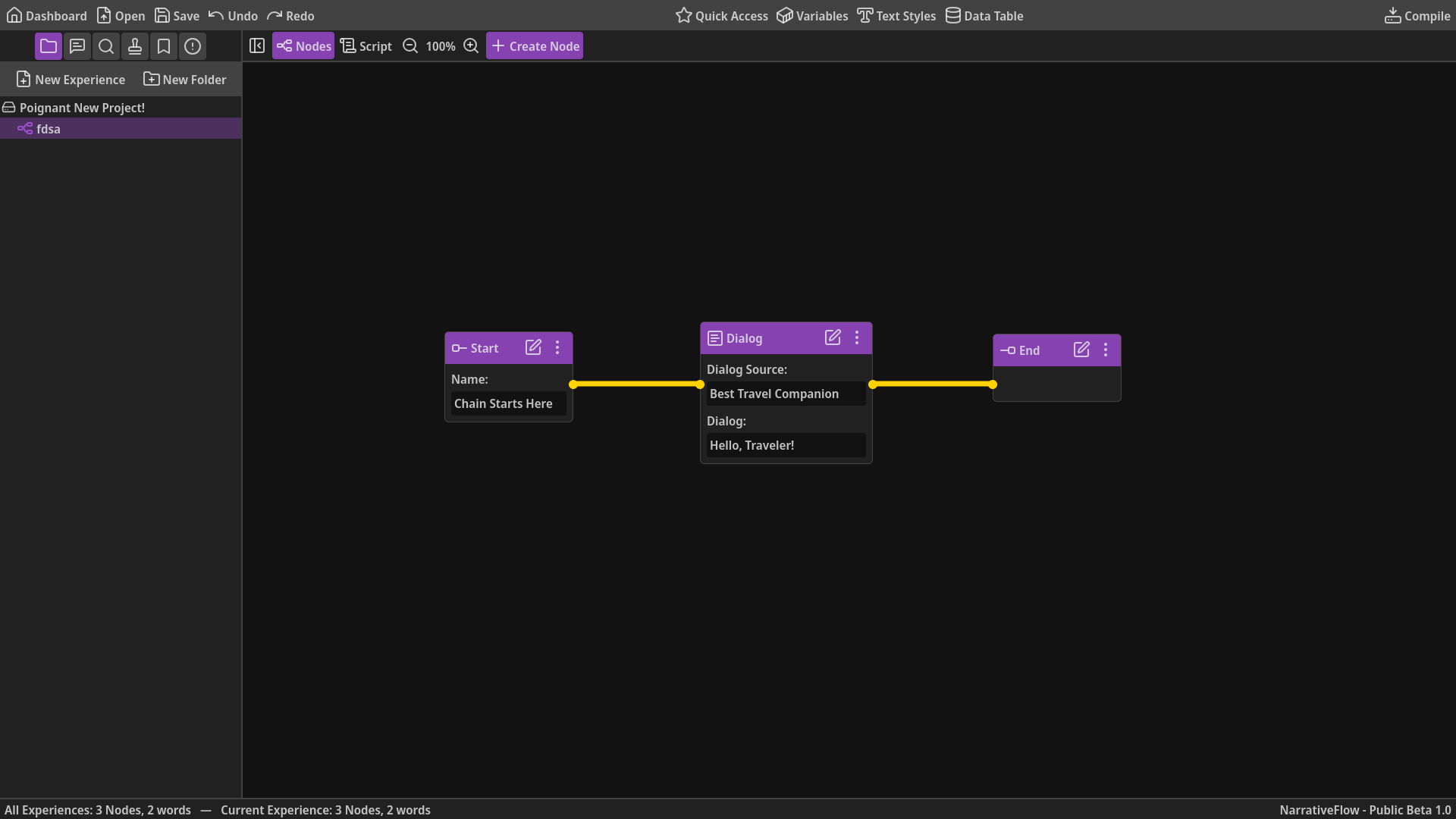Switch to Nodes view

tap(303, 46)
